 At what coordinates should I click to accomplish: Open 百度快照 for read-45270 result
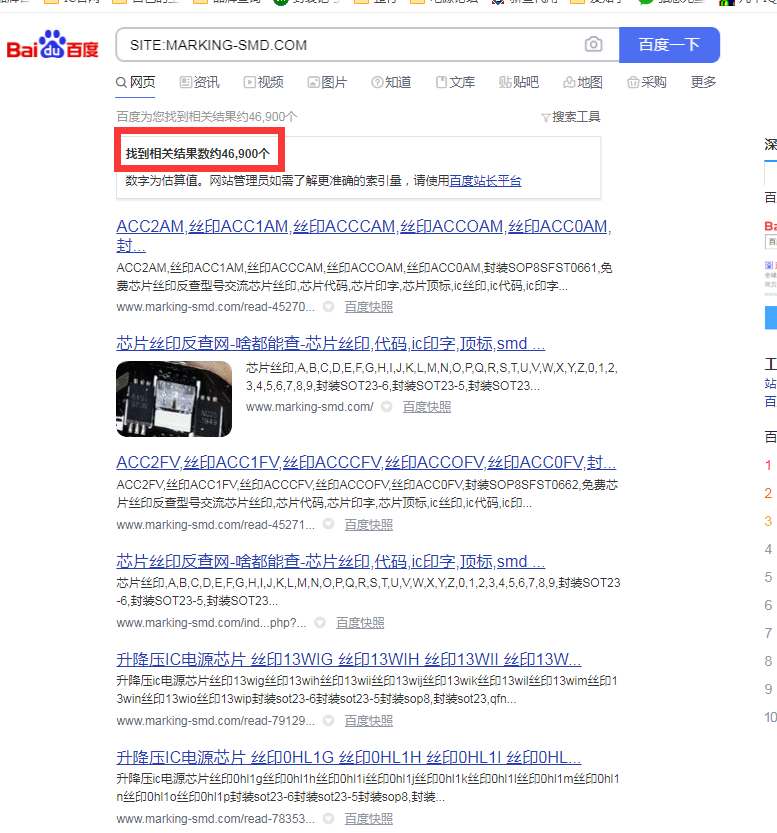pyautogui.click(x=369, y=307)
